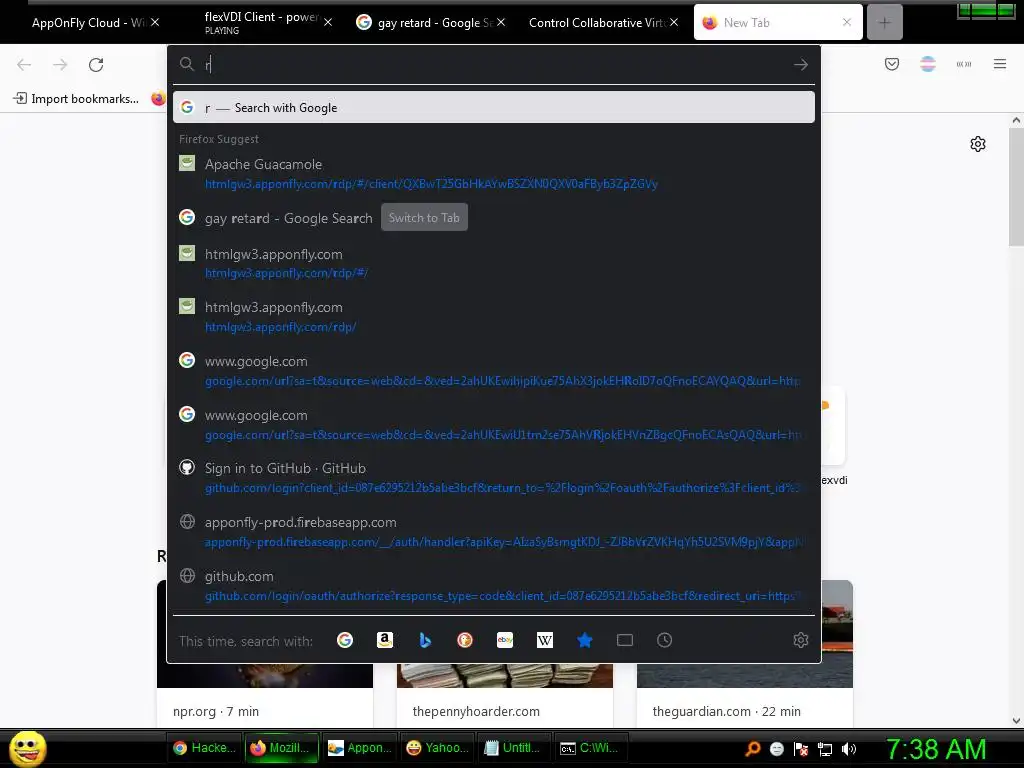Click the browser back arrow
The width and height of the screenshot is (1024, 768).
pos(24,65)
